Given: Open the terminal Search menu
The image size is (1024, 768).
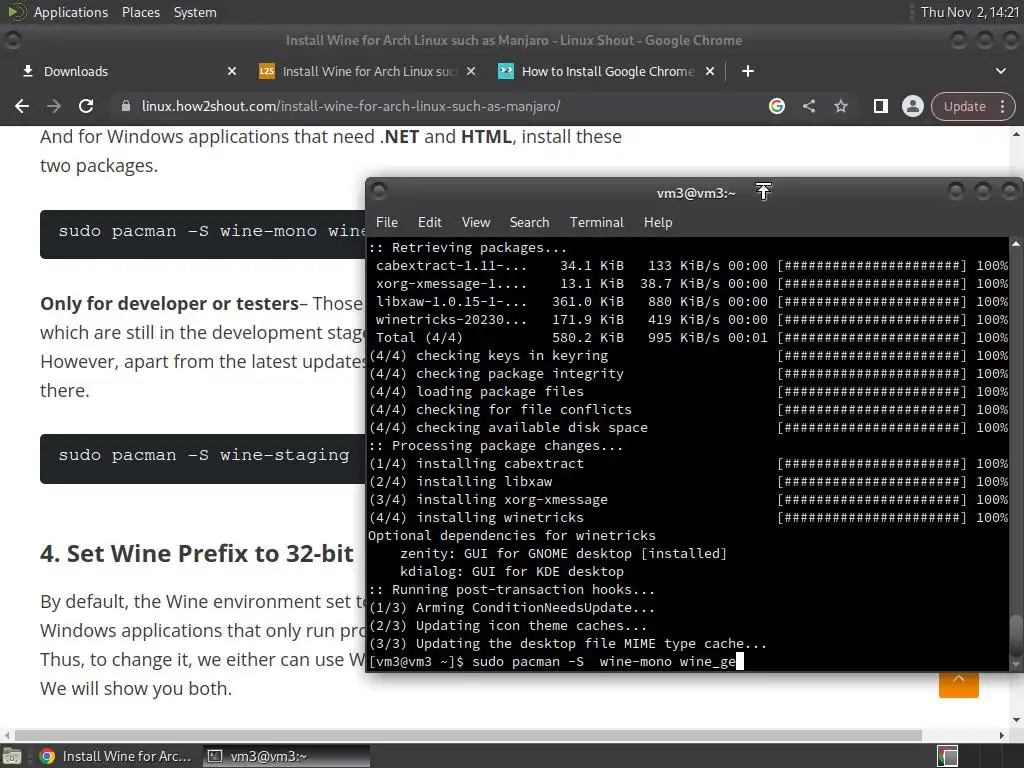Looking at the screenshot, I should pyautogui.click(x=530, y=222).
